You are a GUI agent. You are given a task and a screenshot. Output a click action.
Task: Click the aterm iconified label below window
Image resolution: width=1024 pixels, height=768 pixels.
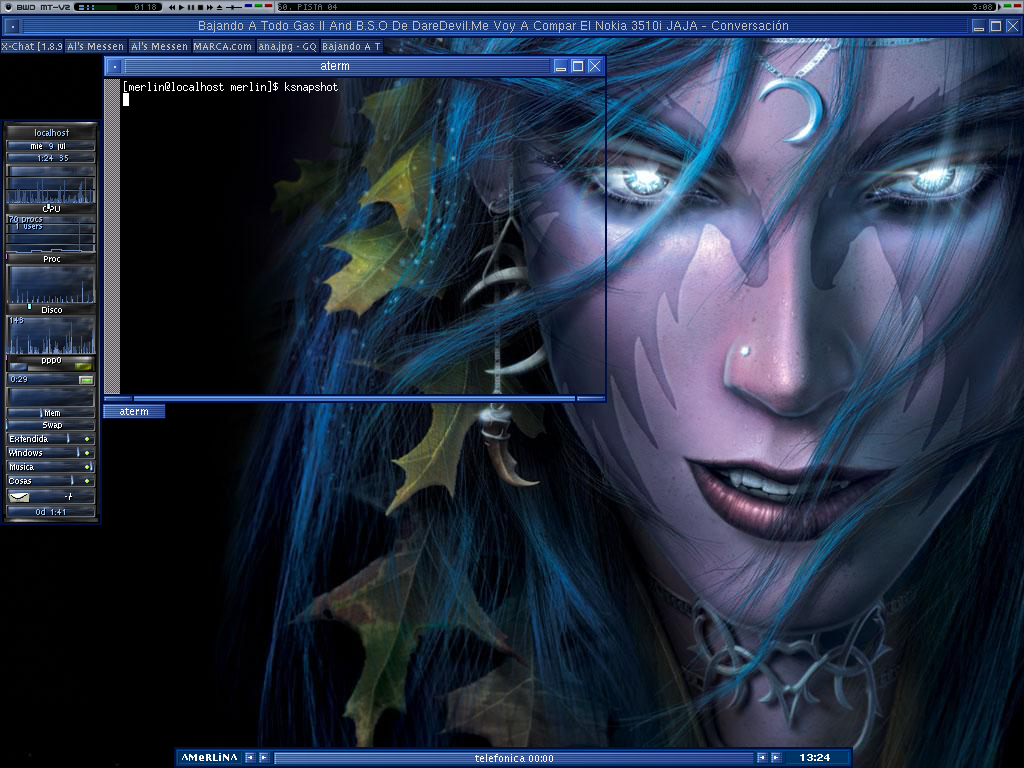tap(134, 411)
